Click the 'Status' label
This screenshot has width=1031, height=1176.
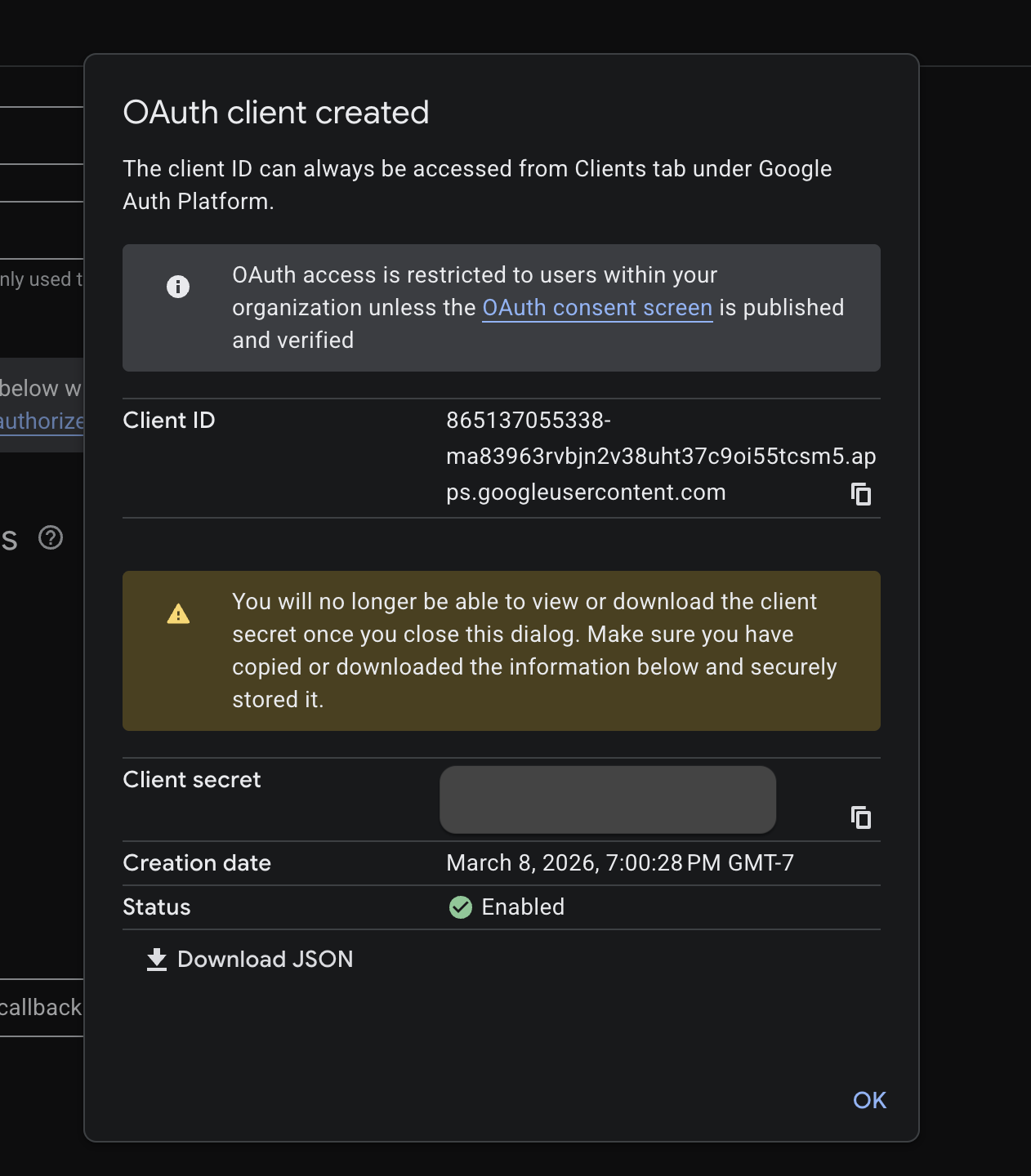click(x=157, y=907)
